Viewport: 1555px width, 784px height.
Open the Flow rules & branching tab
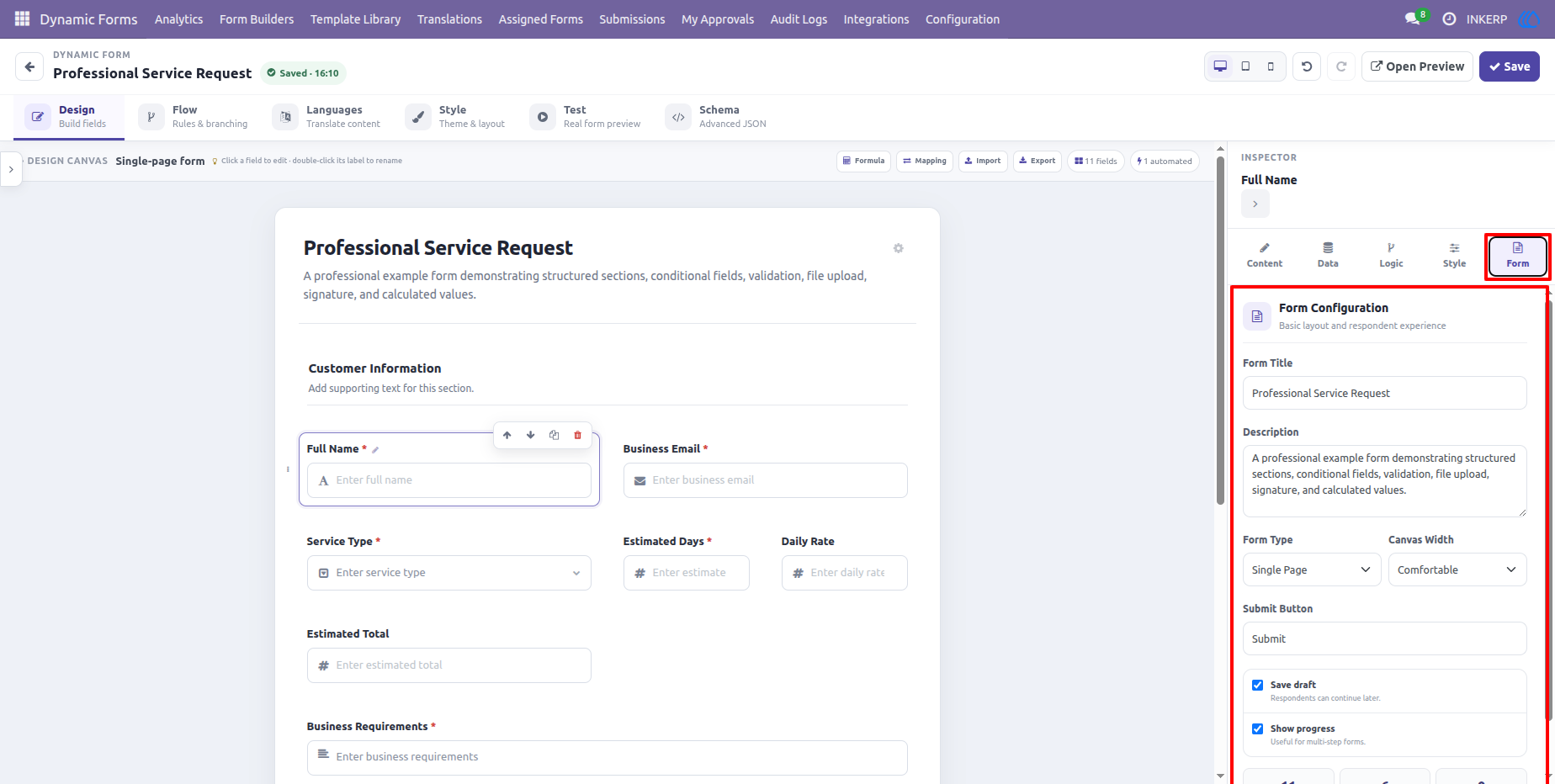(194, 117)
